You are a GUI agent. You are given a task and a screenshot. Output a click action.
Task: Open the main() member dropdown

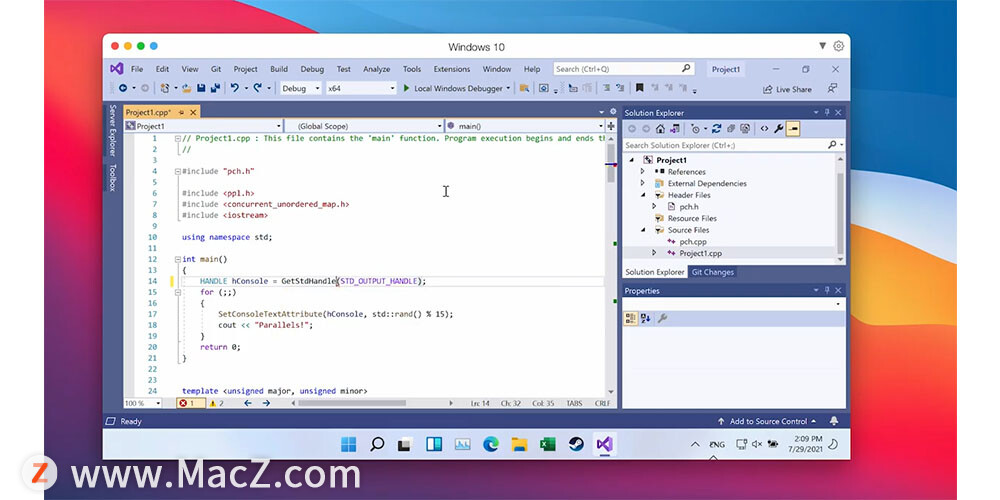click(525, 126)
